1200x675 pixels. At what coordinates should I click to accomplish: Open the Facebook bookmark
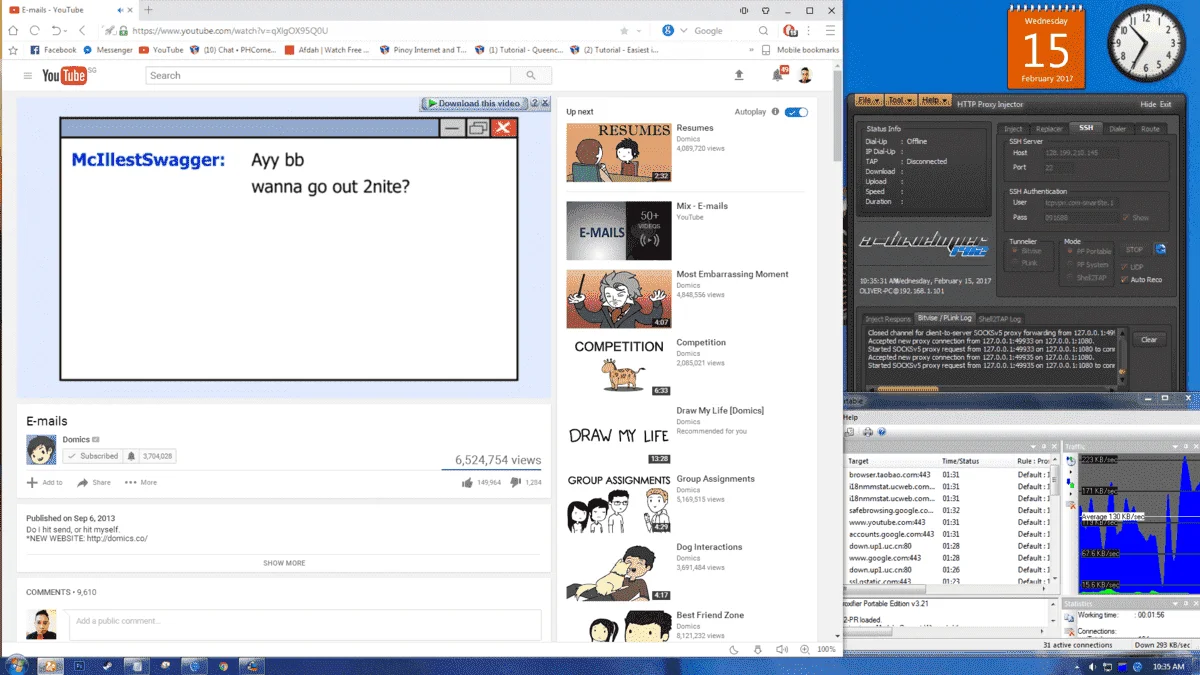[x=53, y=49]
